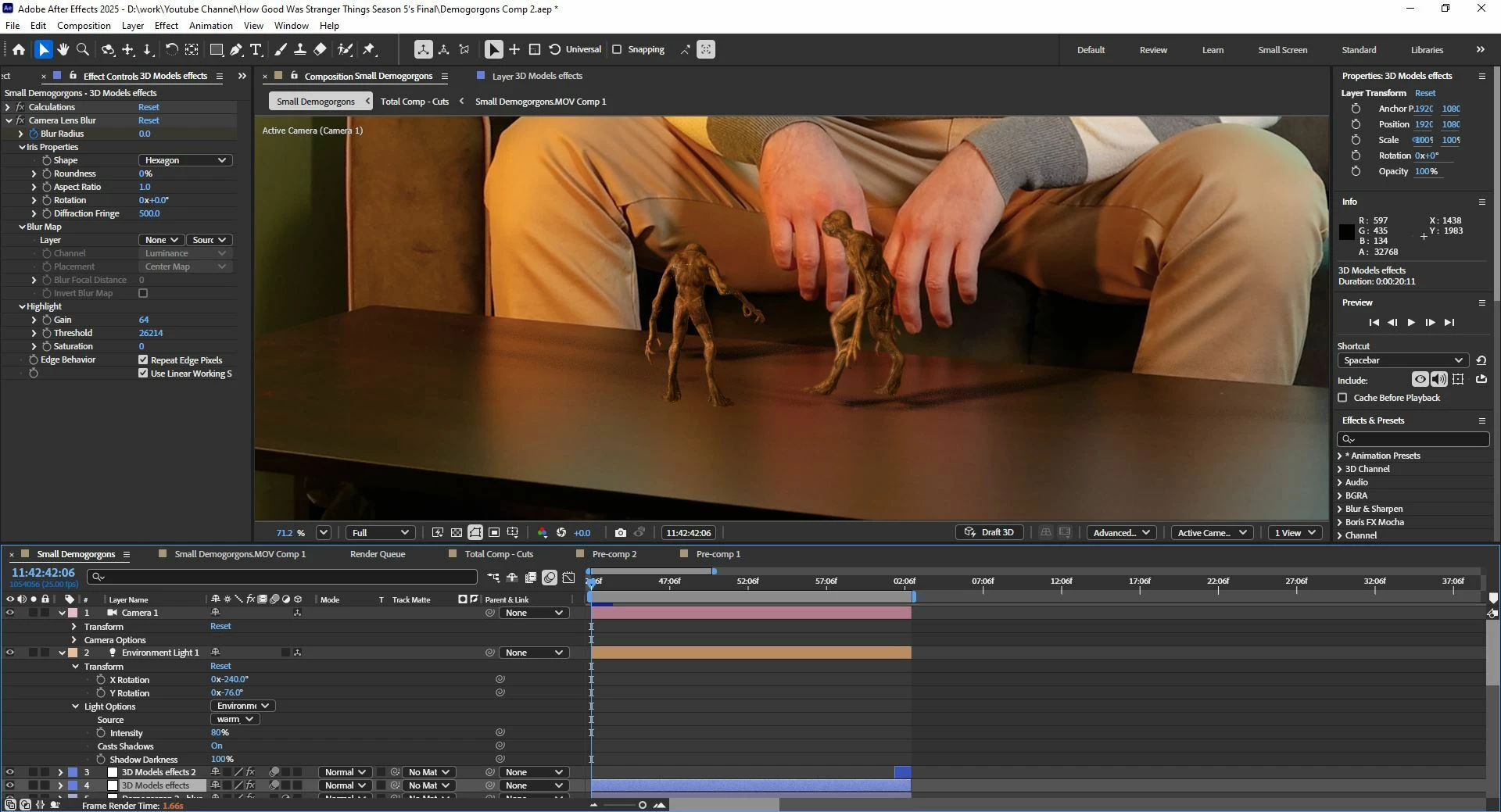Toggle transparency grid in the viewer
Screen dimensions: 1501x812
coord(457,533)
